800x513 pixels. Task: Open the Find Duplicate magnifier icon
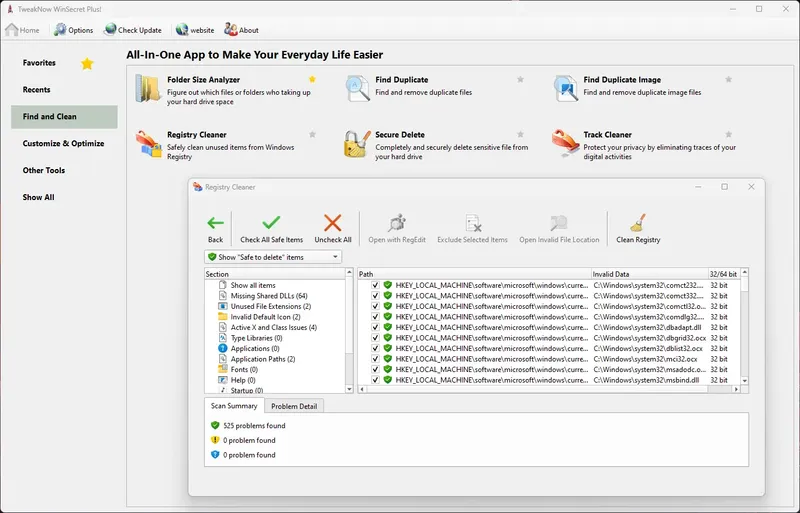pyautogui.click(x=357, y=88)
